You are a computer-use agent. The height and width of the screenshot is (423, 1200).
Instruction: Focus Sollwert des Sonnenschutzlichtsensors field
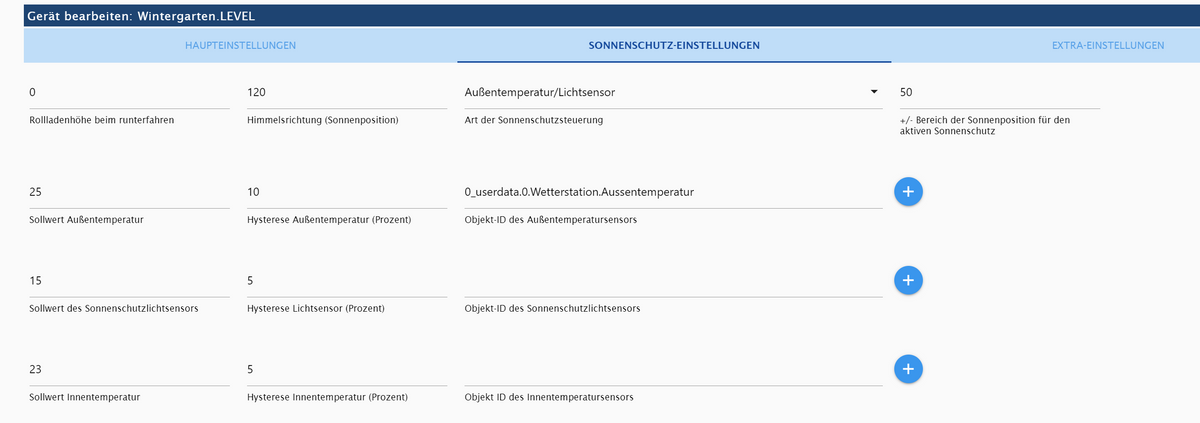coord(130,281)
